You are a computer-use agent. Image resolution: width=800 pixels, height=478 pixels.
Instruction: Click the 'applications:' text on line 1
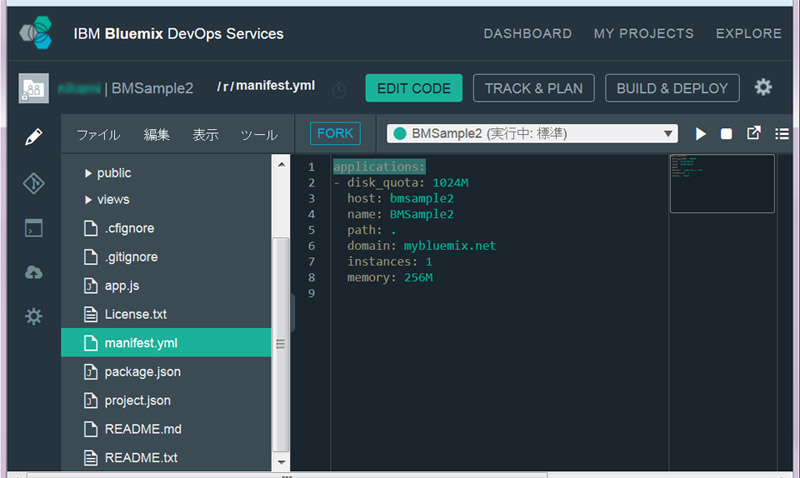click(379, 167)
